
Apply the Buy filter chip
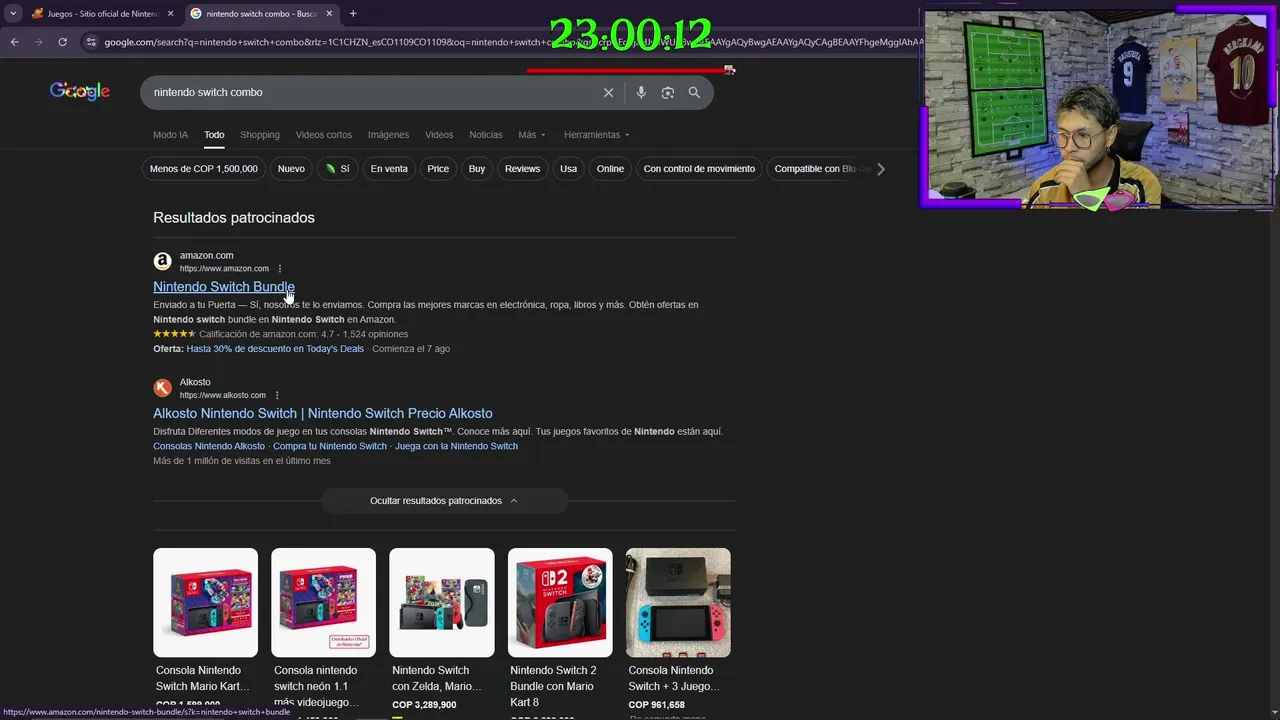pos(477,169)
